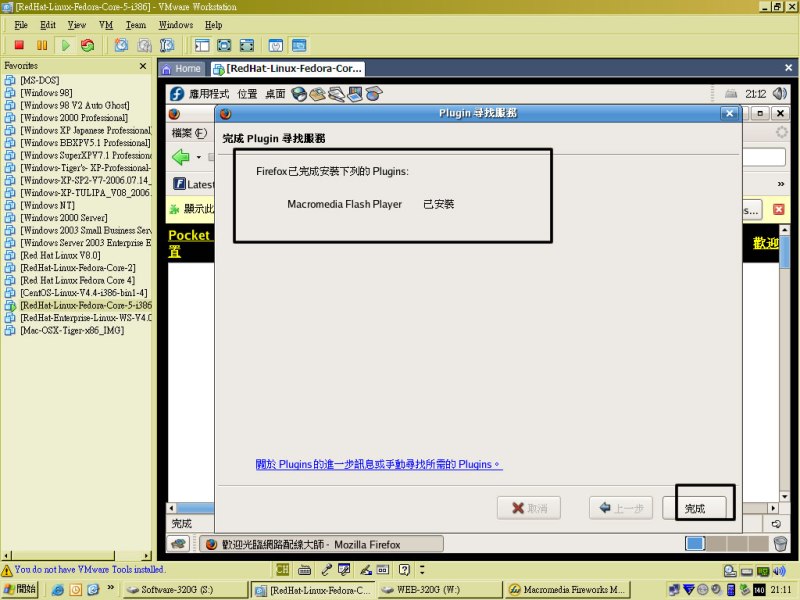Click the summary view toolbar icon

276,45
